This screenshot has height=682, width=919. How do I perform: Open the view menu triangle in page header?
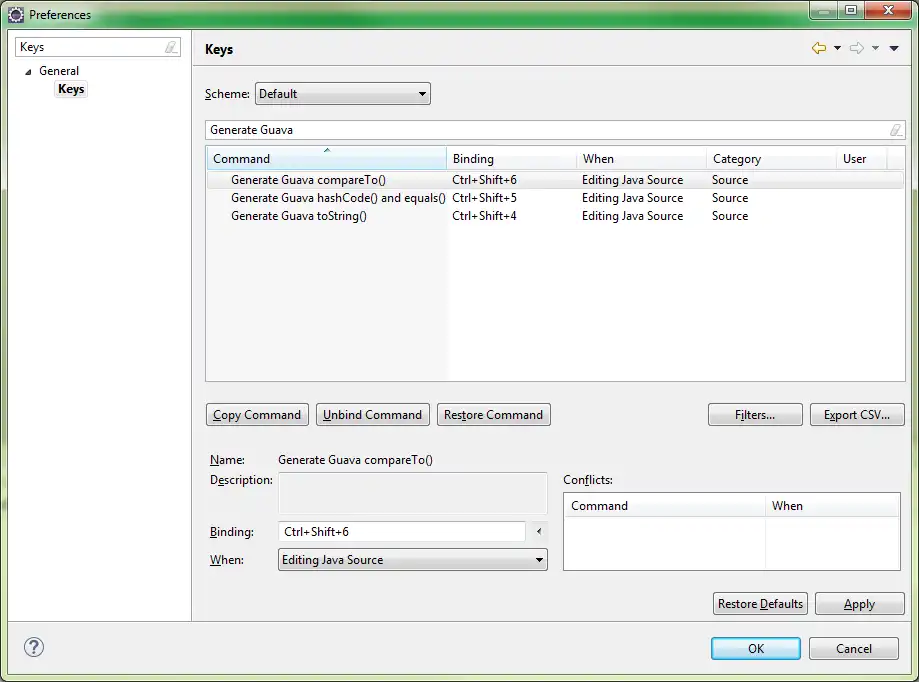pos(894,48)
